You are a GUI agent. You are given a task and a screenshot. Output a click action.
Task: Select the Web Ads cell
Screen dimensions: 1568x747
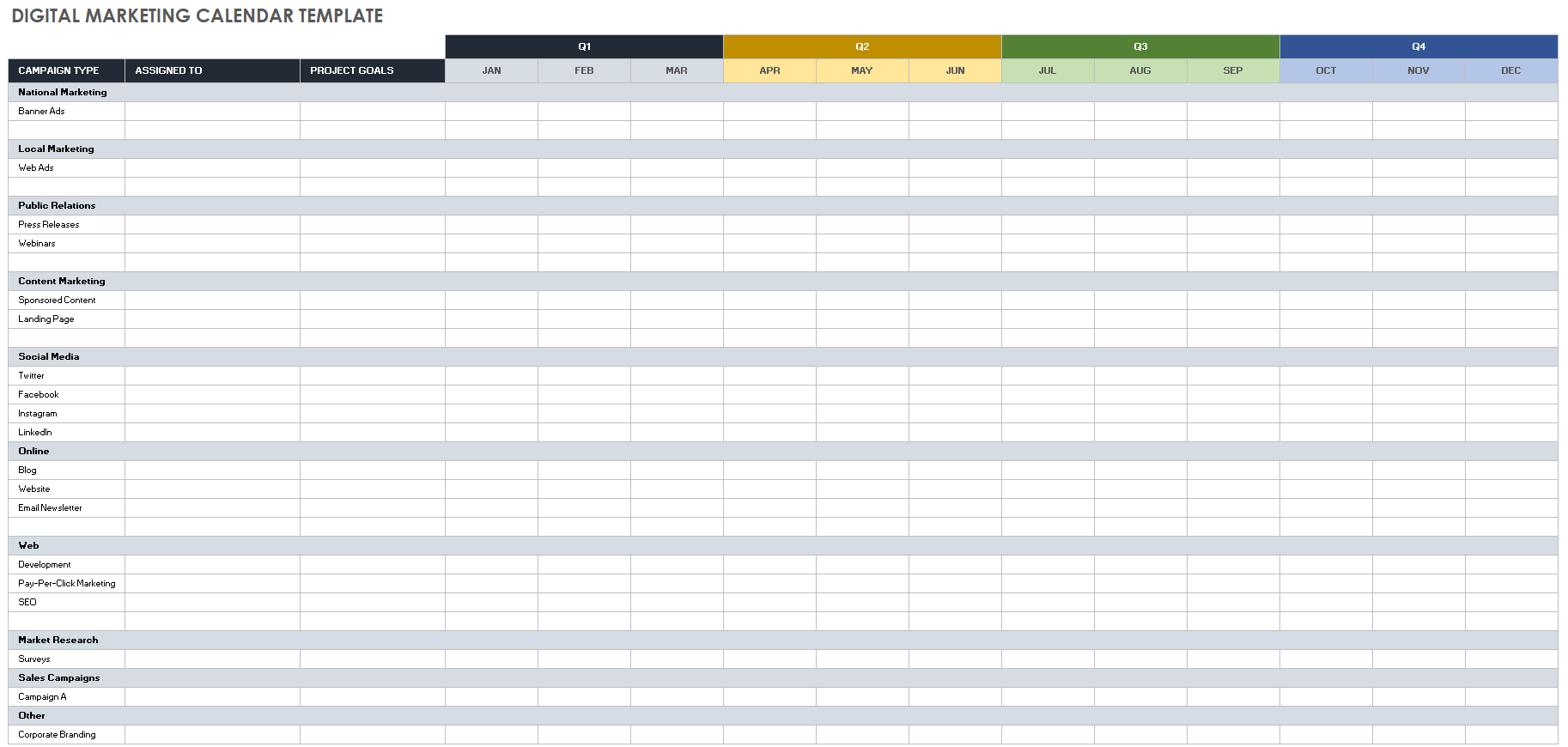coord(66,167)
